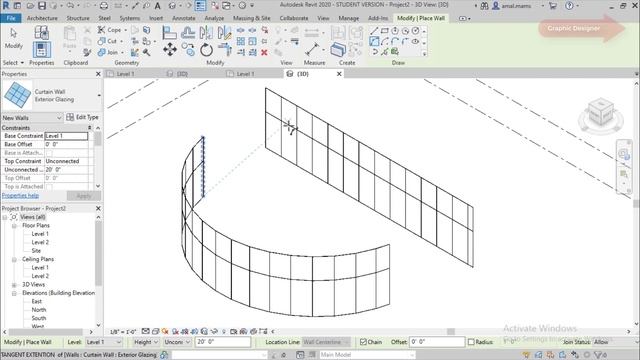Image resolution: width=640 pixels, height=360 pixels.
Task: Switch to the first Level 1 view tab
Action: point(125,74)
